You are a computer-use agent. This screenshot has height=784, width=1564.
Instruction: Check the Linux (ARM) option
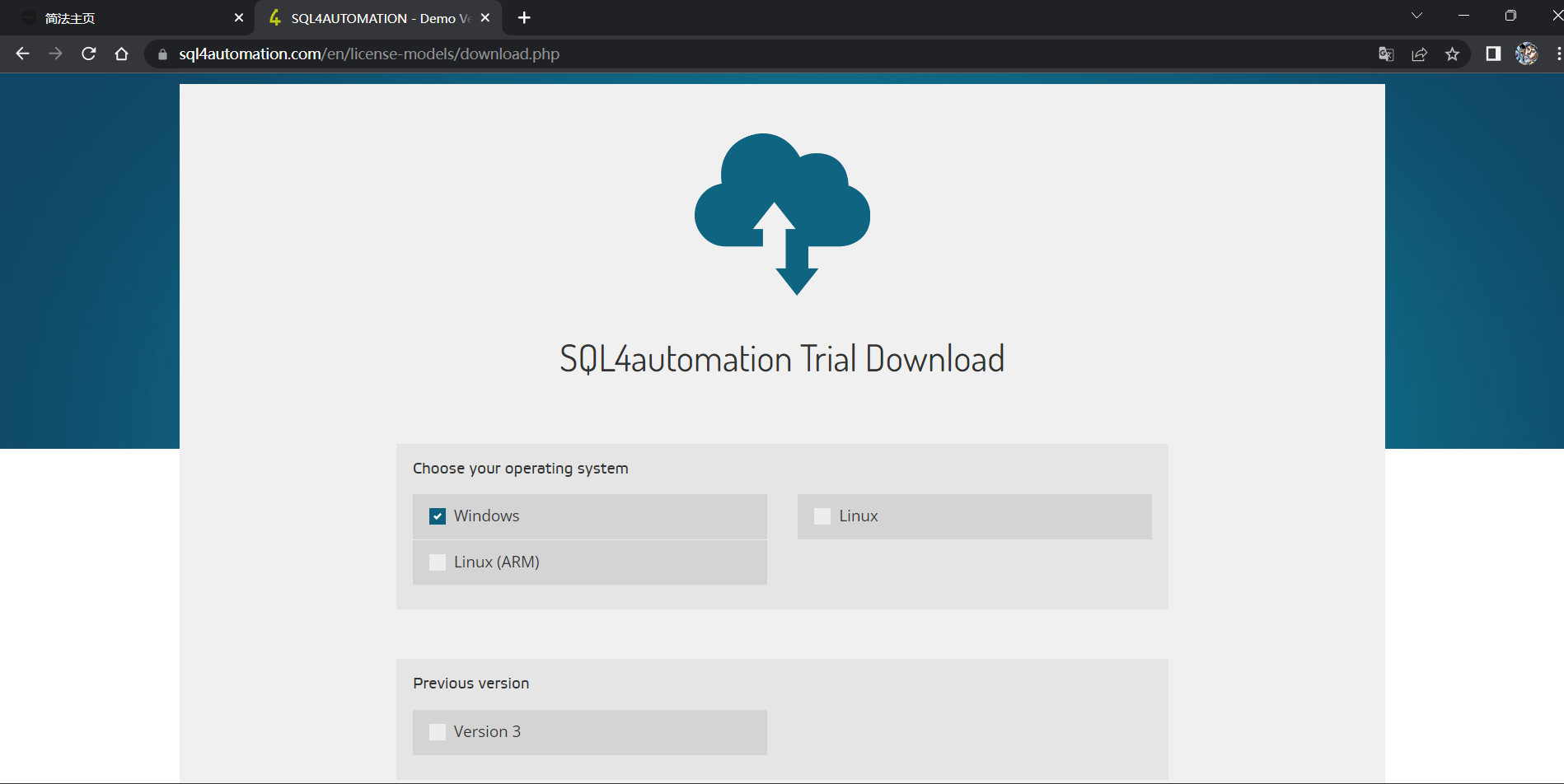(x=438, y=562)
